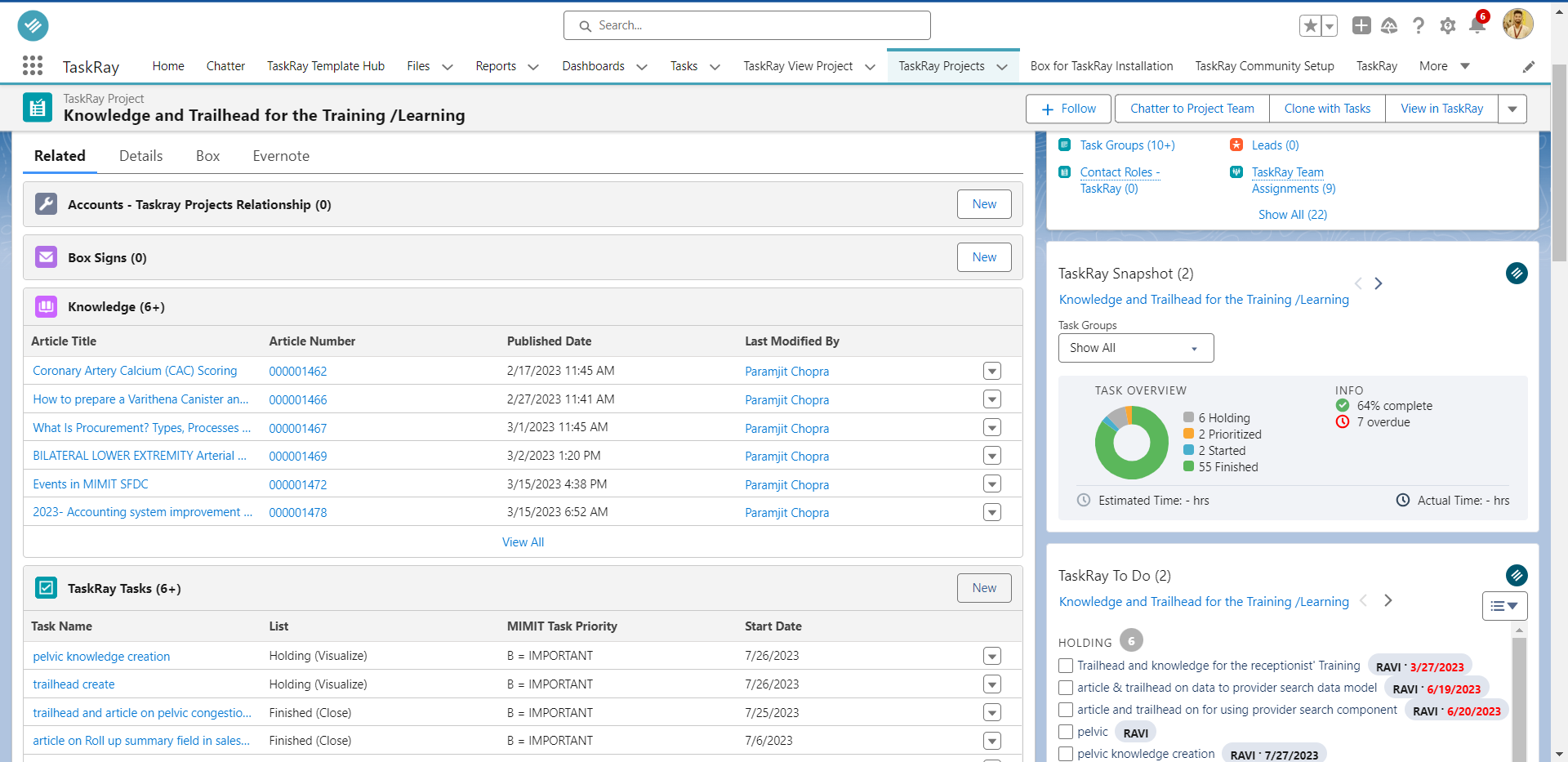This screenshot has height=762, width=1568.
Task: Open the Chatter navigation item
Action: pos(225,65)
